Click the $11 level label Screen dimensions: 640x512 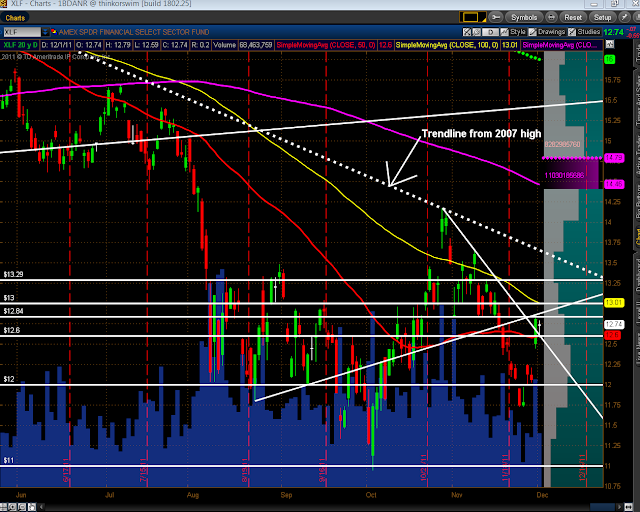coord(9,460)
